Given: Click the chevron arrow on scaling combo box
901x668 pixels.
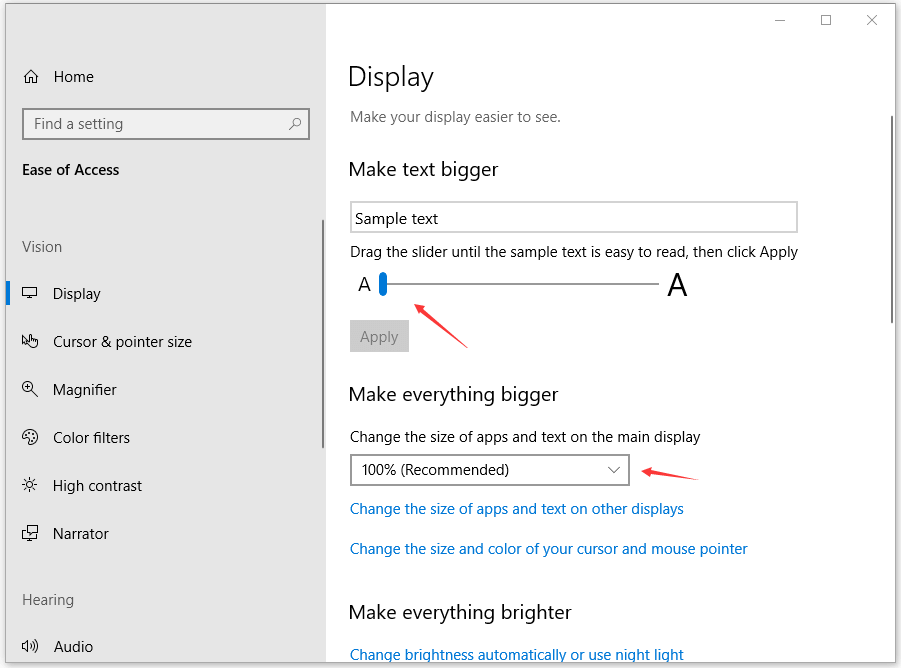Looking at the screenshot, I should (614, 470).
